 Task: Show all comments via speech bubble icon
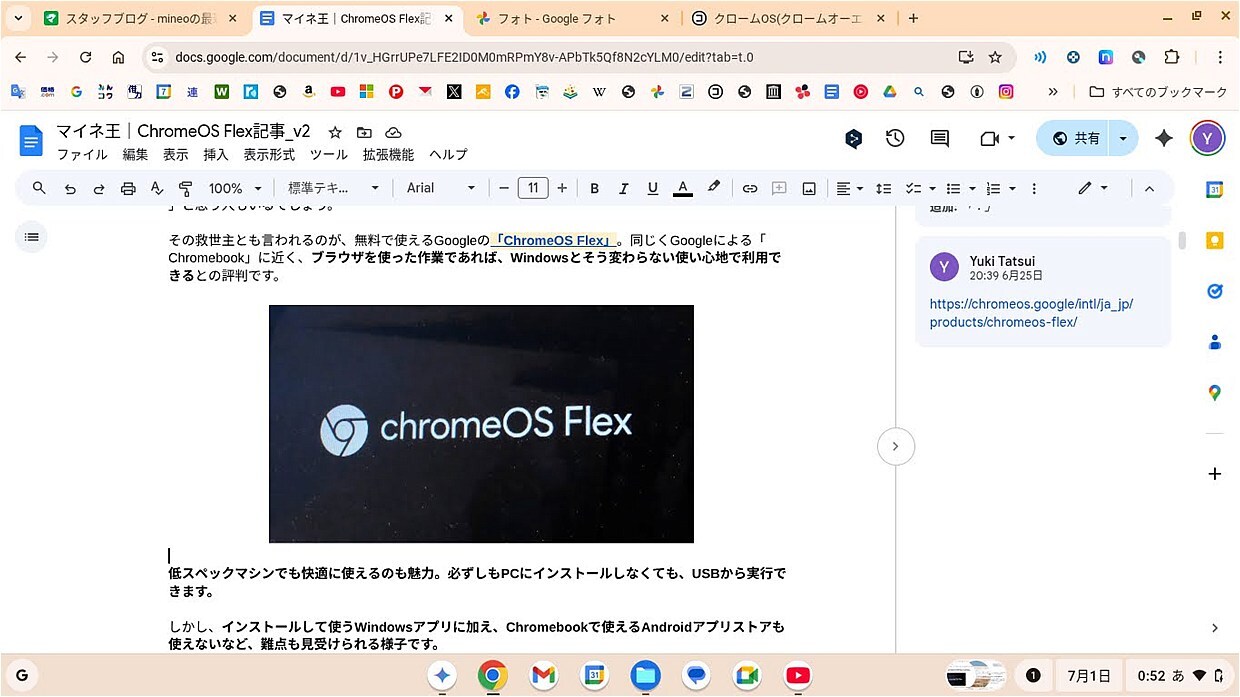click(x=940, y=139)
